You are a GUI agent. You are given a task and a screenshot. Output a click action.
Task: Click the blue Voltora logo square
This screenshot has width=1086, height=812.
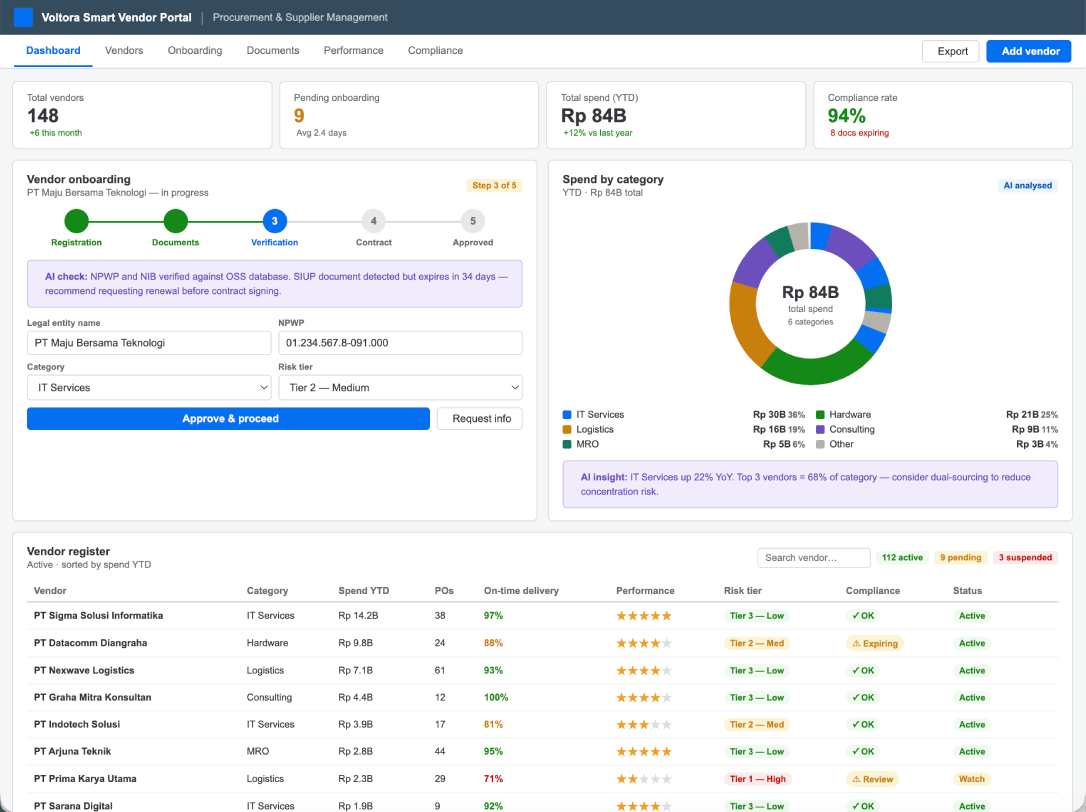(23, 17)
